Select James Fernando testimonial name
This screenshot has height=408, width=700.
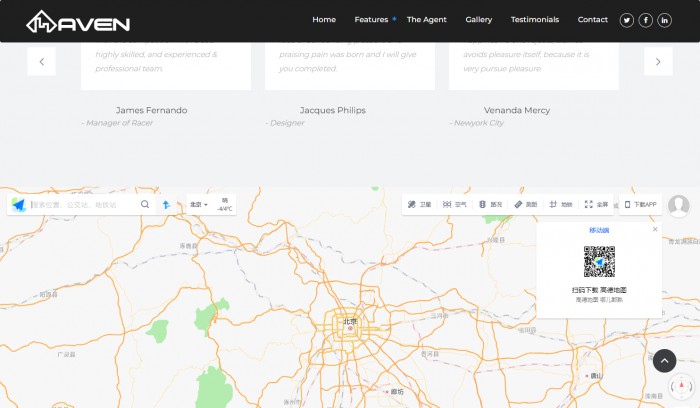click(x=151, y=110)
